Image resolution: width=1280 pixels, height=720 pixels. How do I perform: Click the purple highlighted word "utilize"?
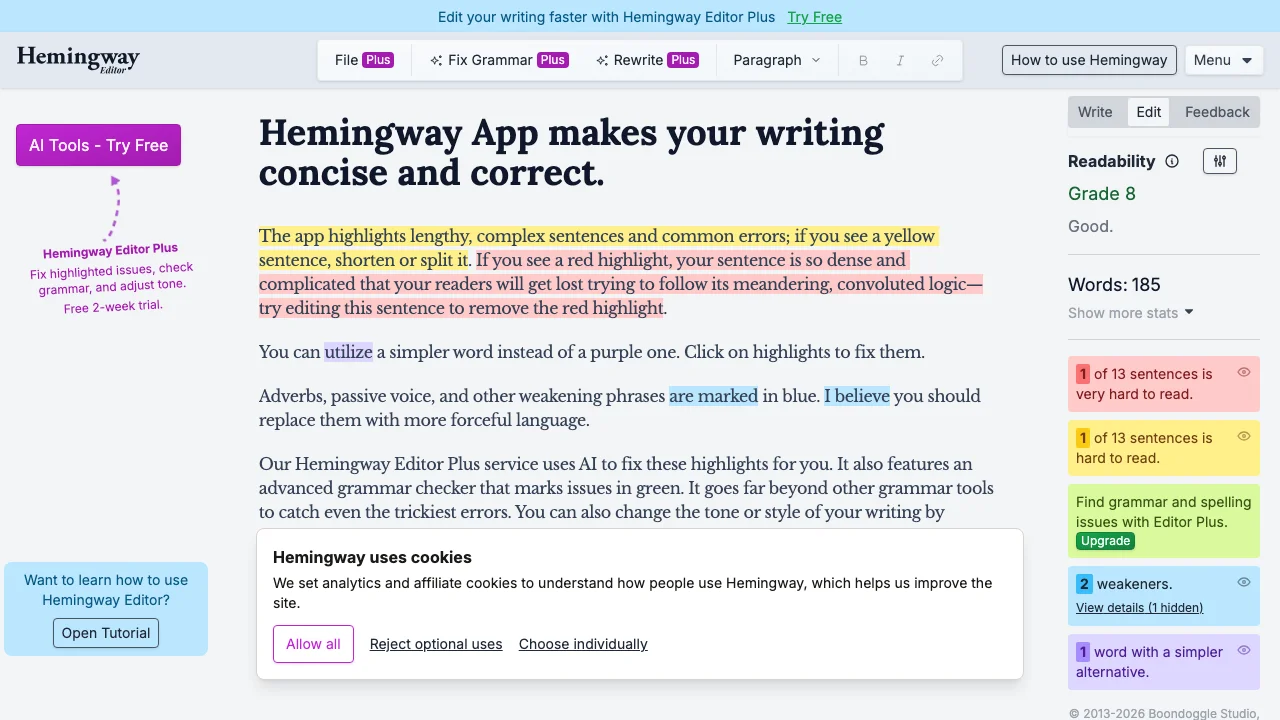tap(348, 352)
